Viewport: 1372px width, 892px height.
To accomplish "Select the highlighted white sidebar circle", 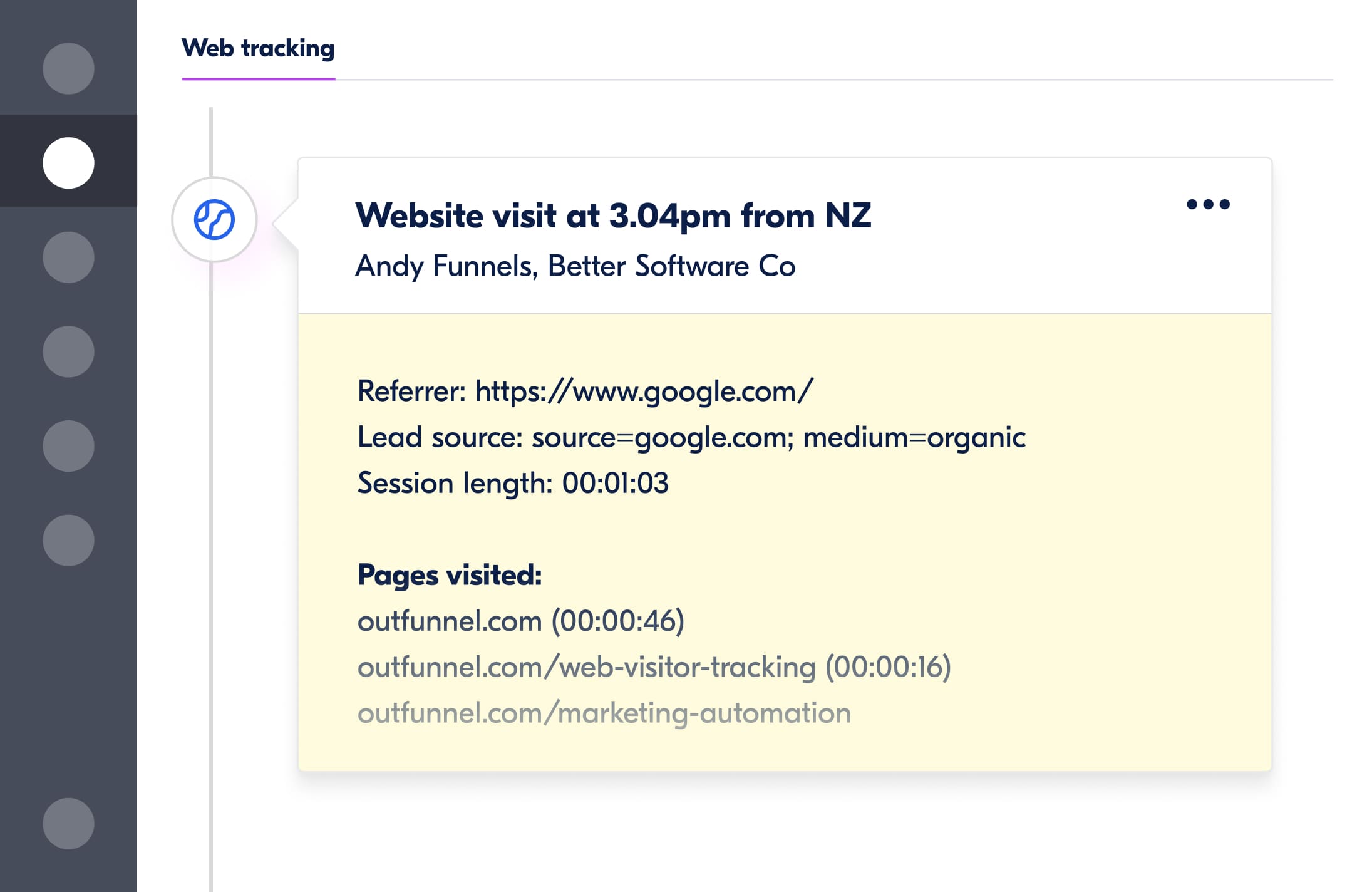I will coord(68,163).
